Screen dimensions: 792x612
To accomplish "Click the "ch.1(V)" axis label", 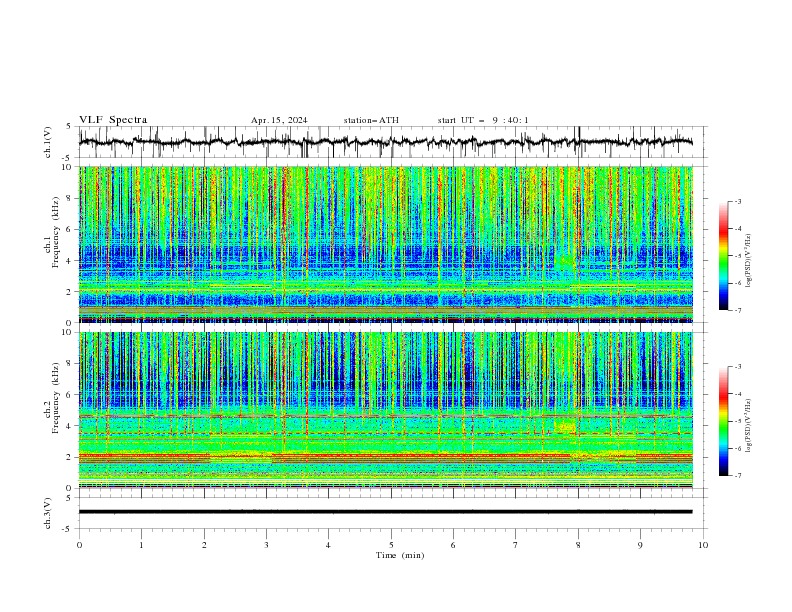I will (x=48, y=142).
